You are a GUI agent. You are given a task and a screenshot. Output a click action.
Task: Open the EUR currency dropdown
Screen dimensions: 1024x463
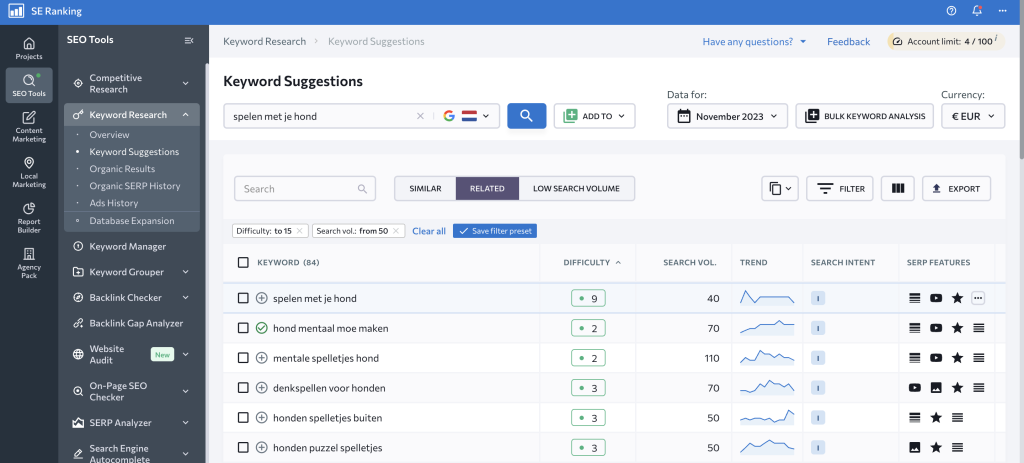point(973,116)
